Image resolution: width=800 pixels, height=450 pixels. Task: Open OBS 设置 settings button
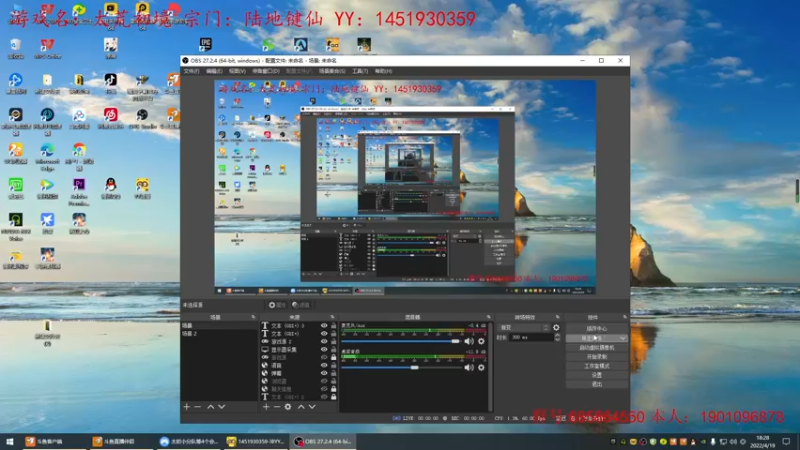[x=596, y=375]
